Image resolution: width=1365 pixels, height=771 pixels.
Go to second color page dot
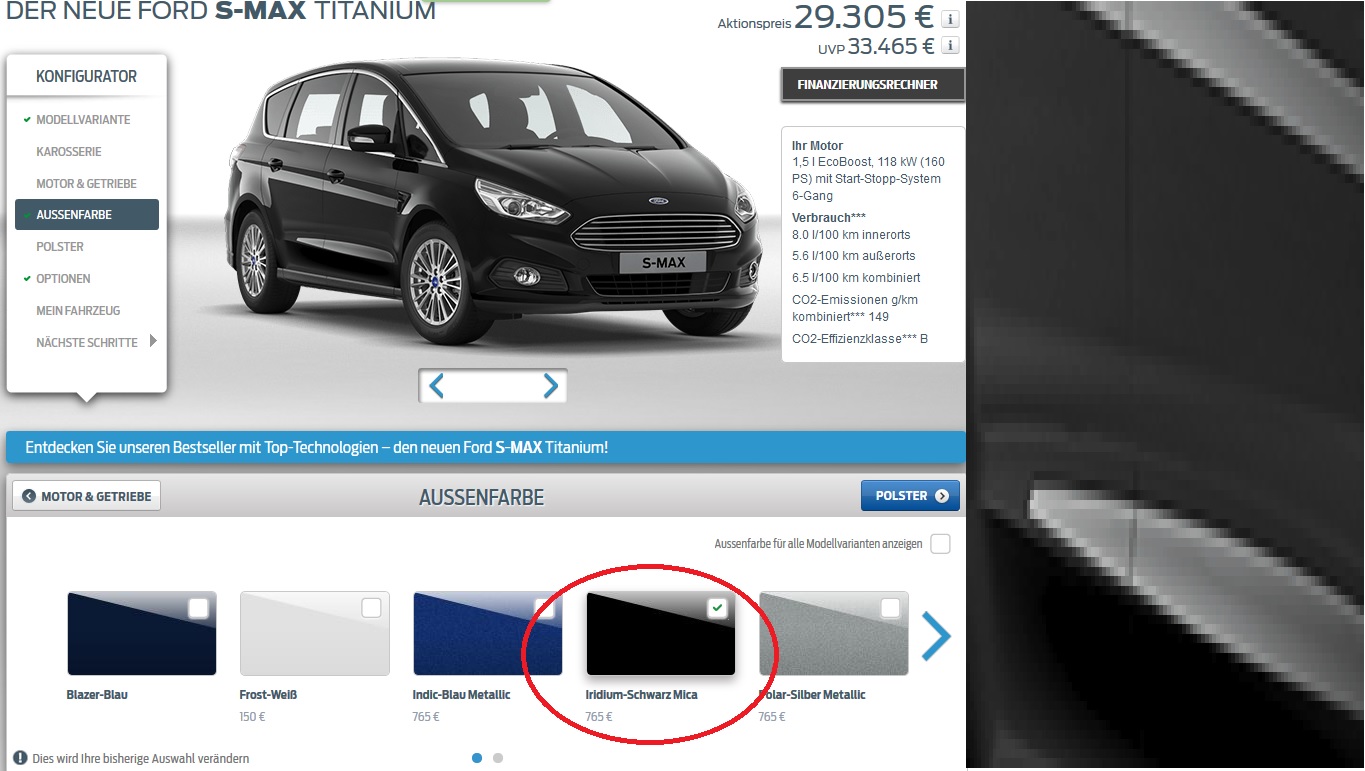[x=498, y=758]
